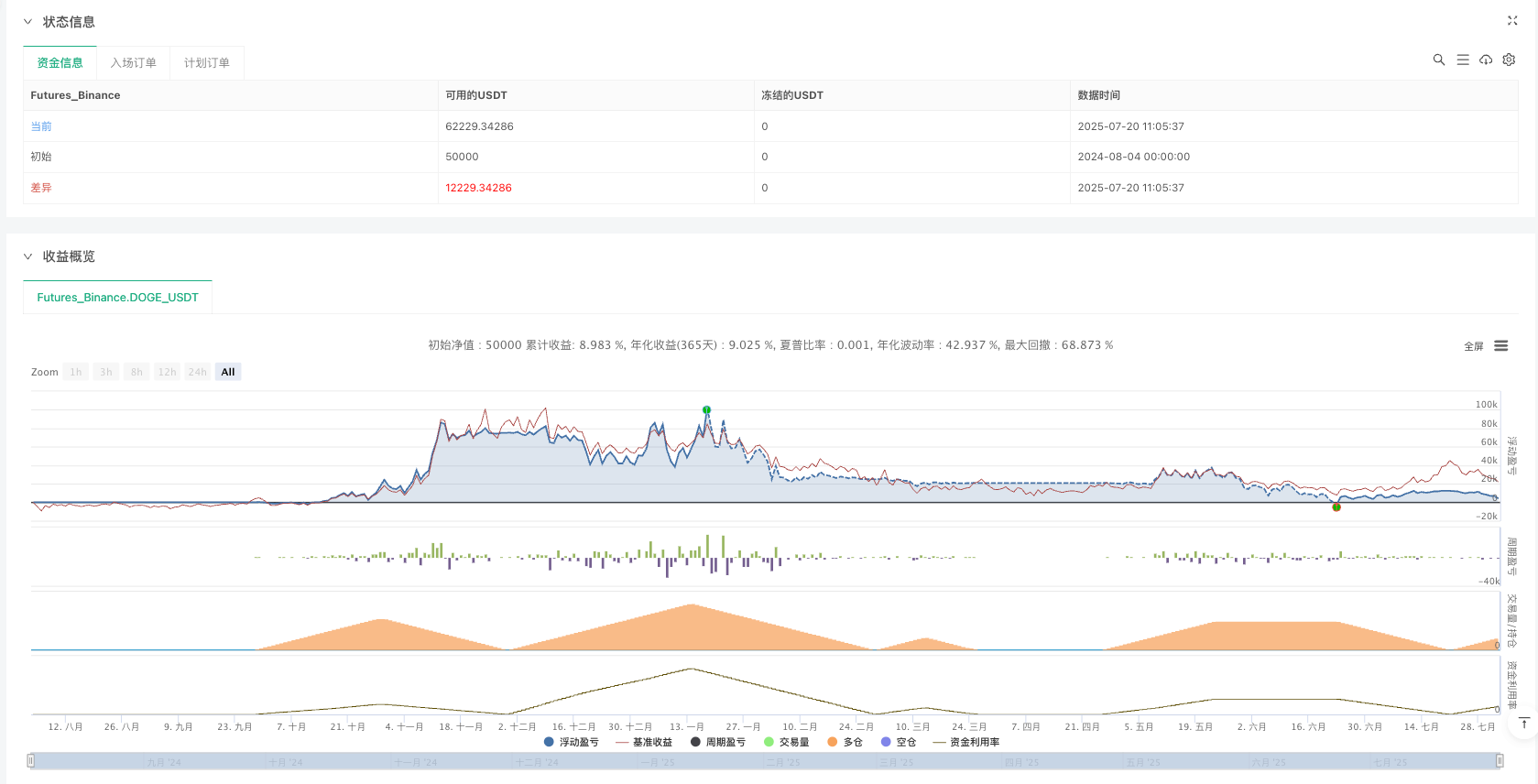1538x784 pixels.
Task: Click the green peak marker on chart
Action: [x=706, y=409]
